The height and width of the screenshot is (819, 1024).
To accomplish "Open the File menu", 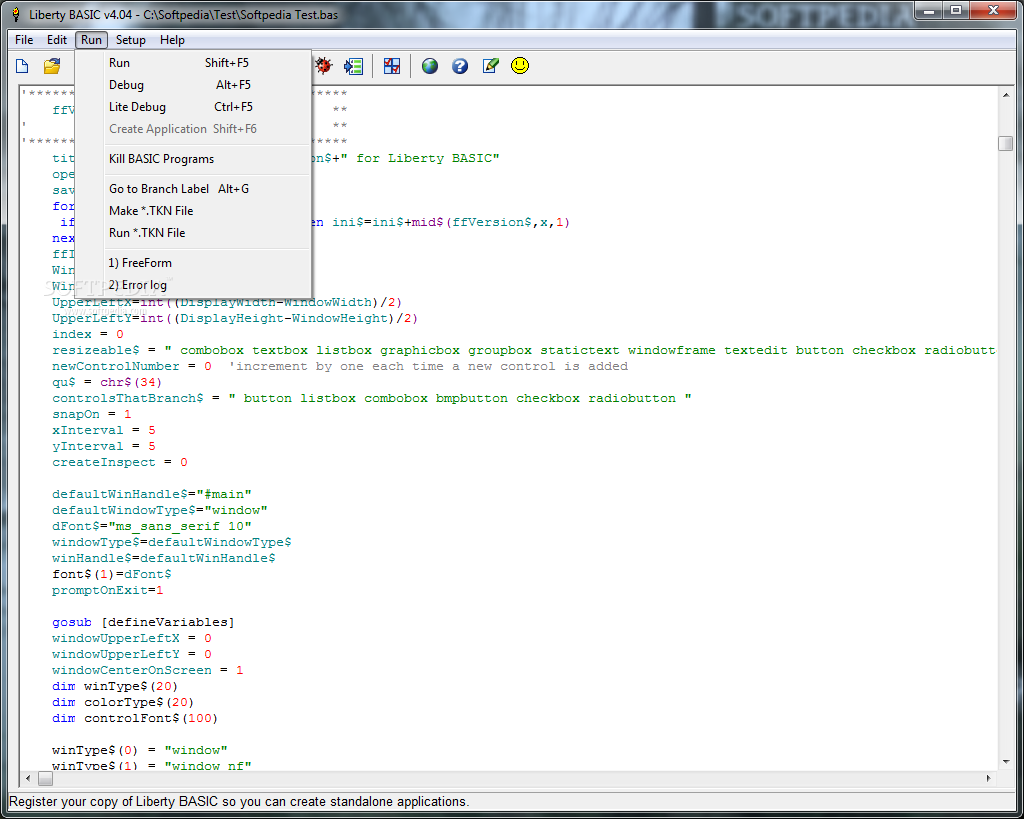I will coord(24,40).
